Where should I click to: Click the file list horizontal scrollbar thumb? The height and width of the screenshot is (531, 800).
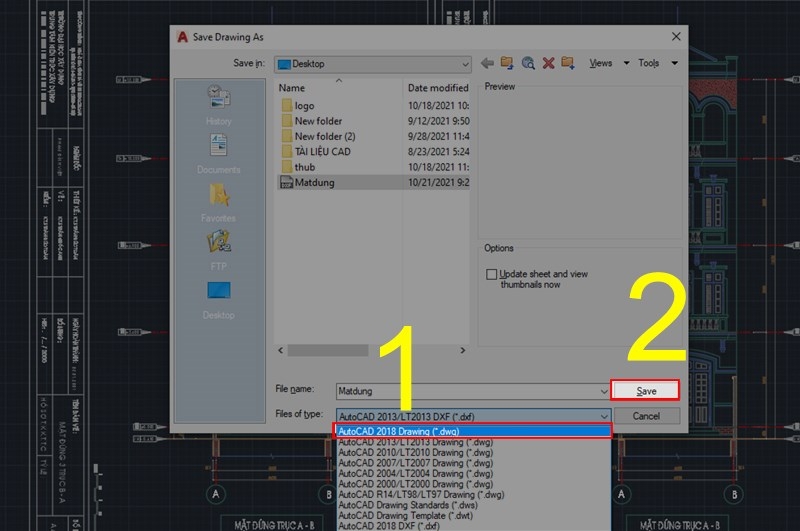click(x=328, y=350)
